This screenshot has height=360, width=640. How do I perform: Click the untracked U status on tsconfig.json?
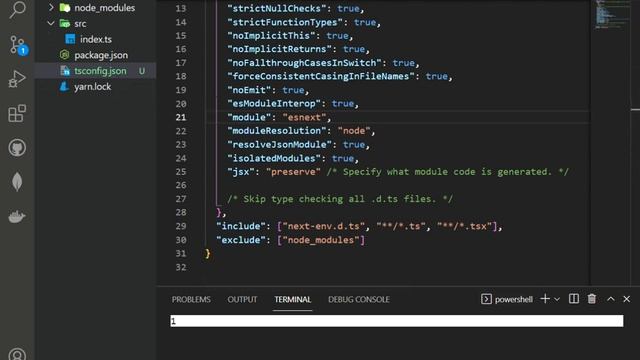[x=142, y=71]
